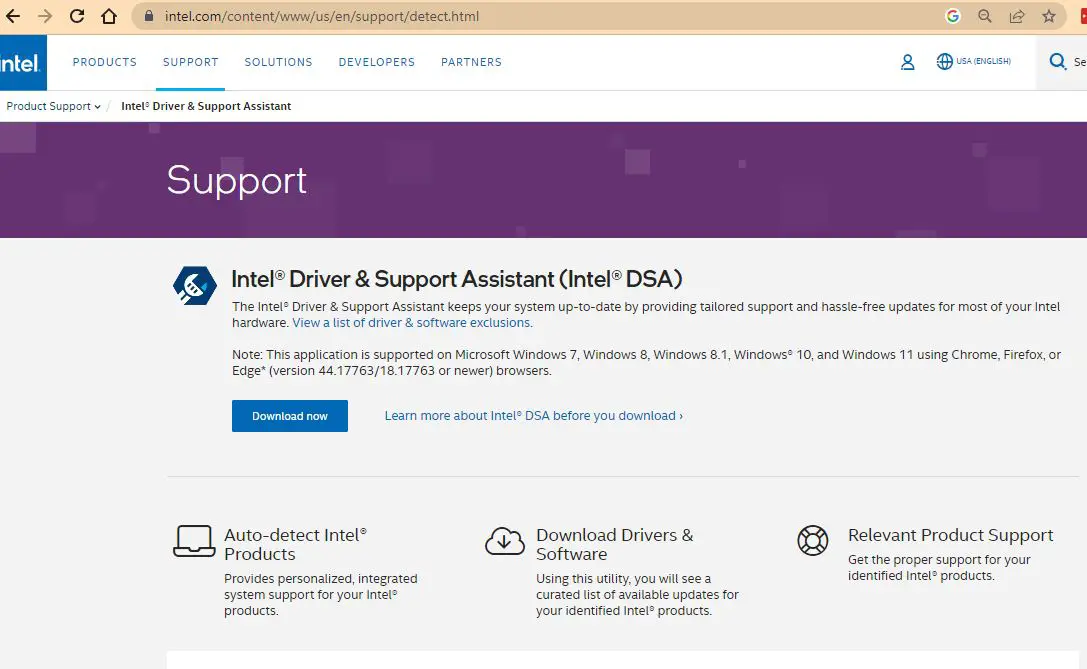1087x669 pixels.
Task: Open the Solutions menu
Action: click(x=278, y=62)
